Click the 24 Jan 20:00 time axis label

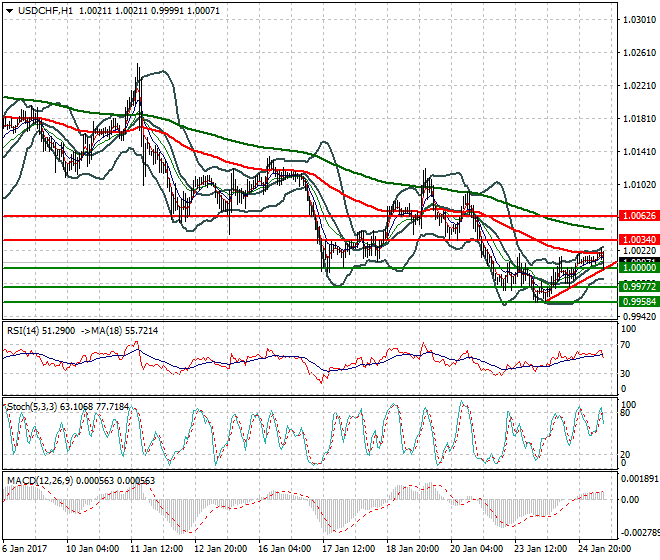(604, 549)
